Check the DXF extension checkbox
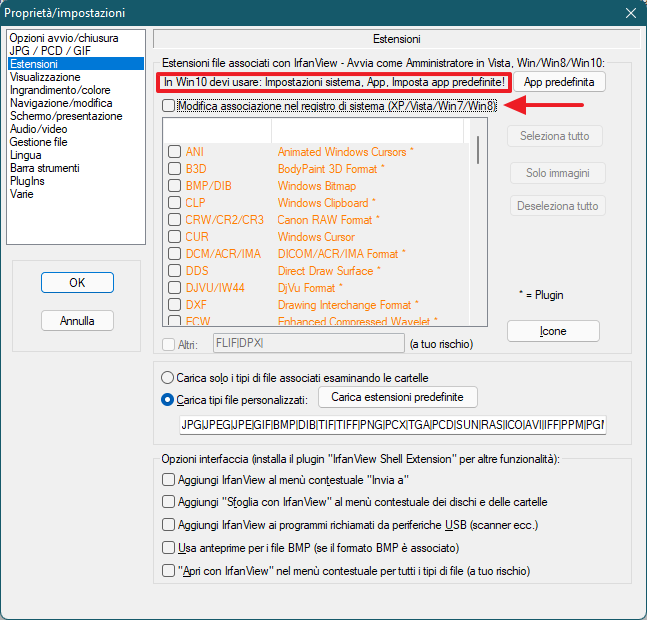647x620 pixels. pyautogui.click(x=175, y=305)
